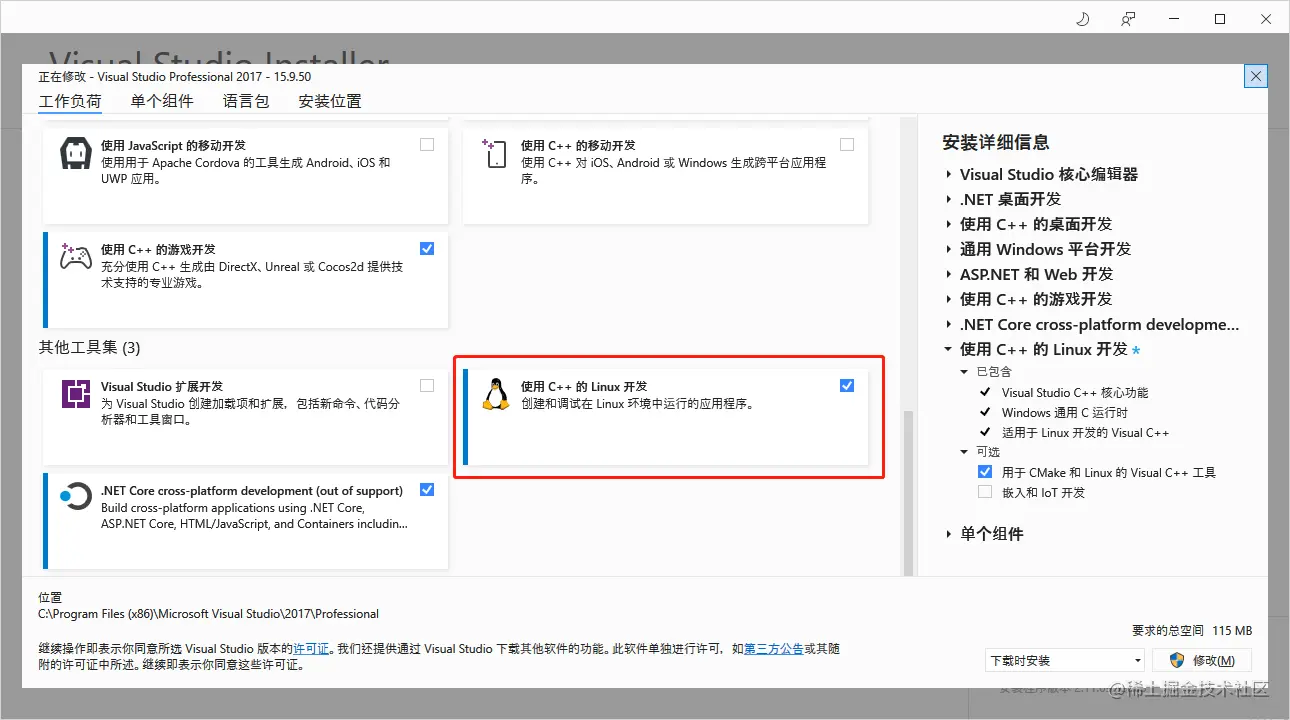This screenshot has width=1290, height=720.
Task: Open the 下载时安装 dropdown
Action: (x=1065, y=661)
